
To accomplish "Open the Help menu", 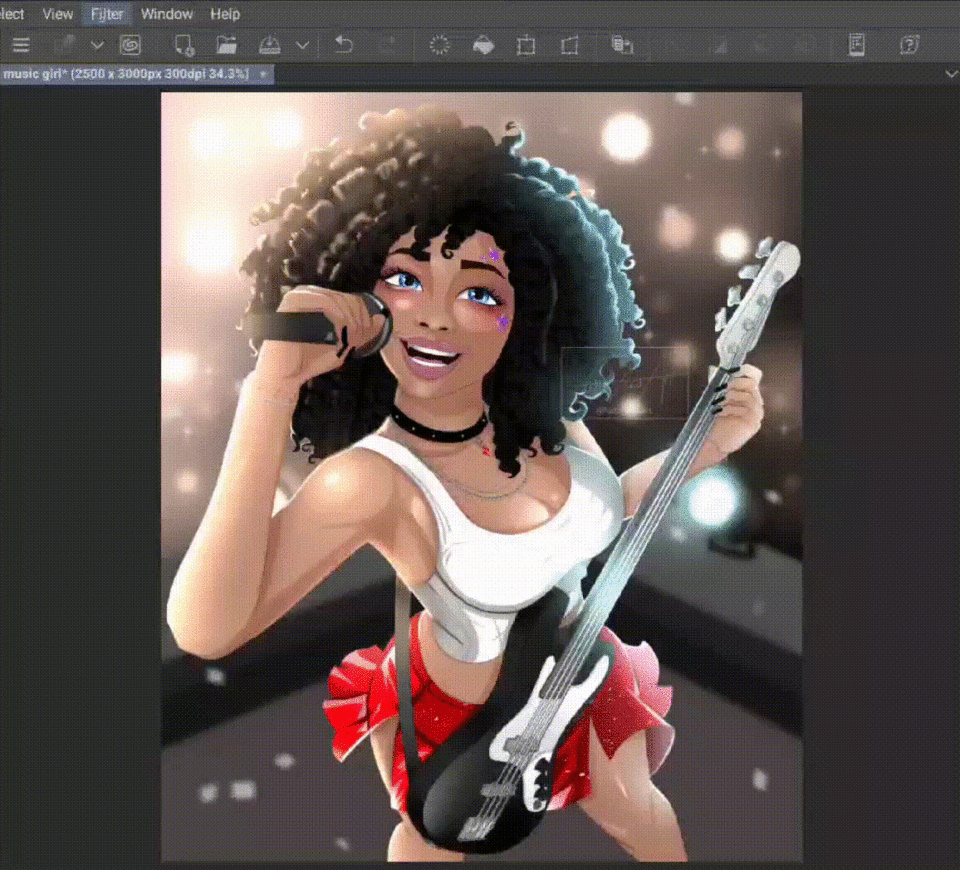I will (225, 14).
